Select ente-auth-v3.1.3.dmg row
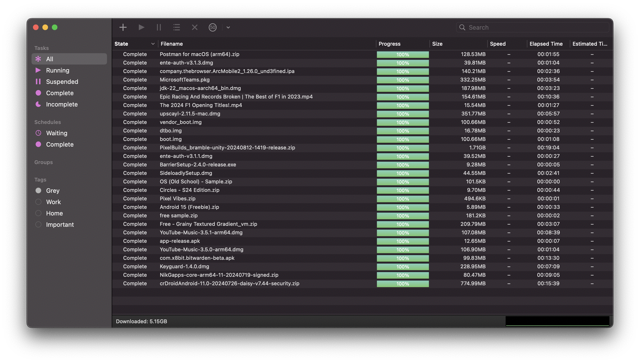Viewport: 640px width, 363px height. click(362, 63)
